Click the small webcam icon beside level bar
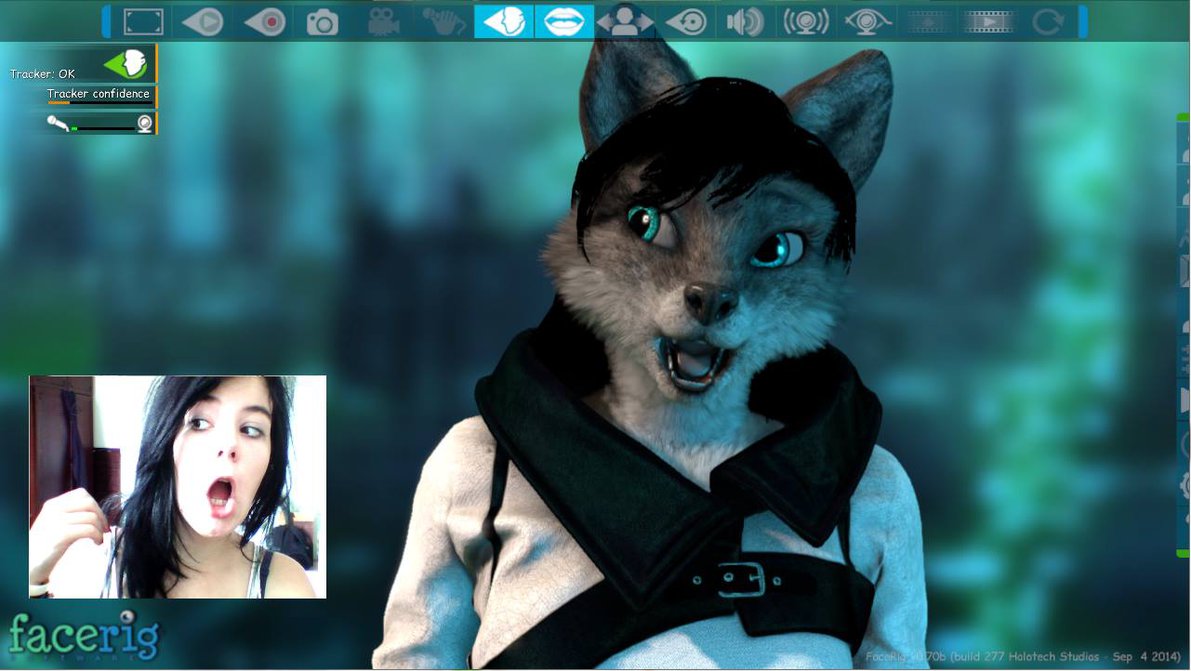 pyautogui.click(x=145, y=123)
